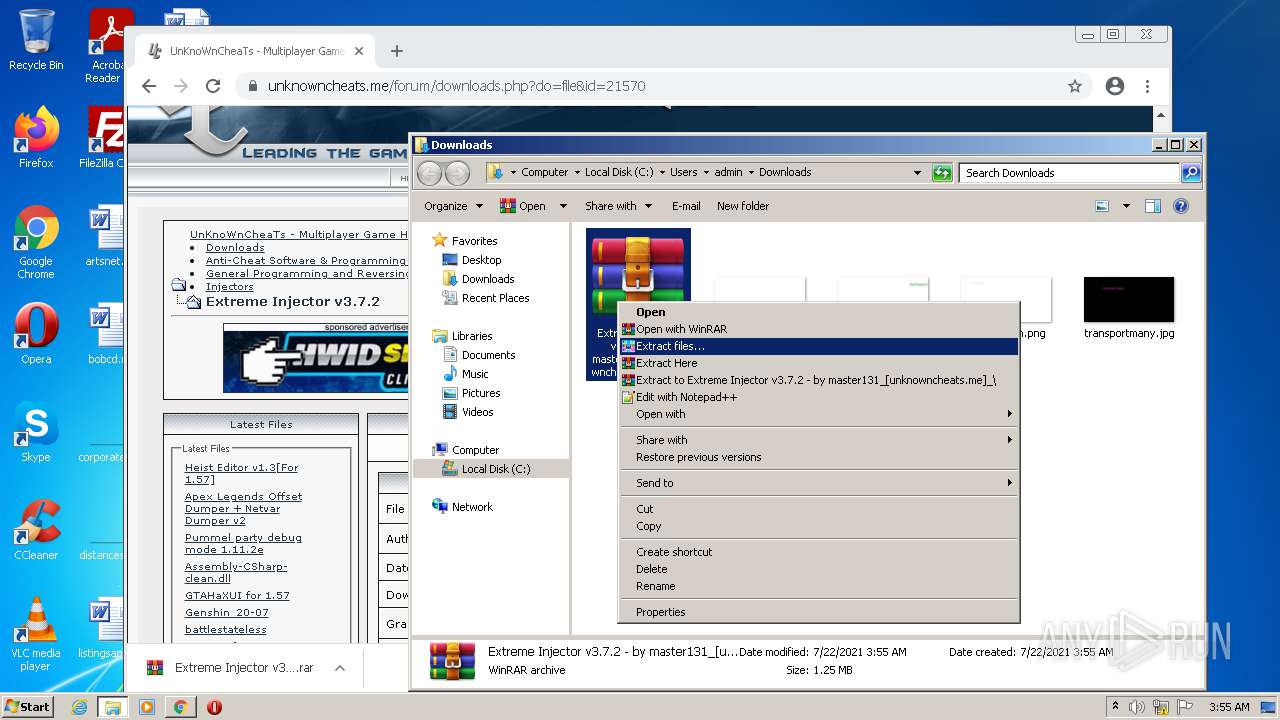
Task: Open Pummel party debug mode link
Action: click(243, 544)
